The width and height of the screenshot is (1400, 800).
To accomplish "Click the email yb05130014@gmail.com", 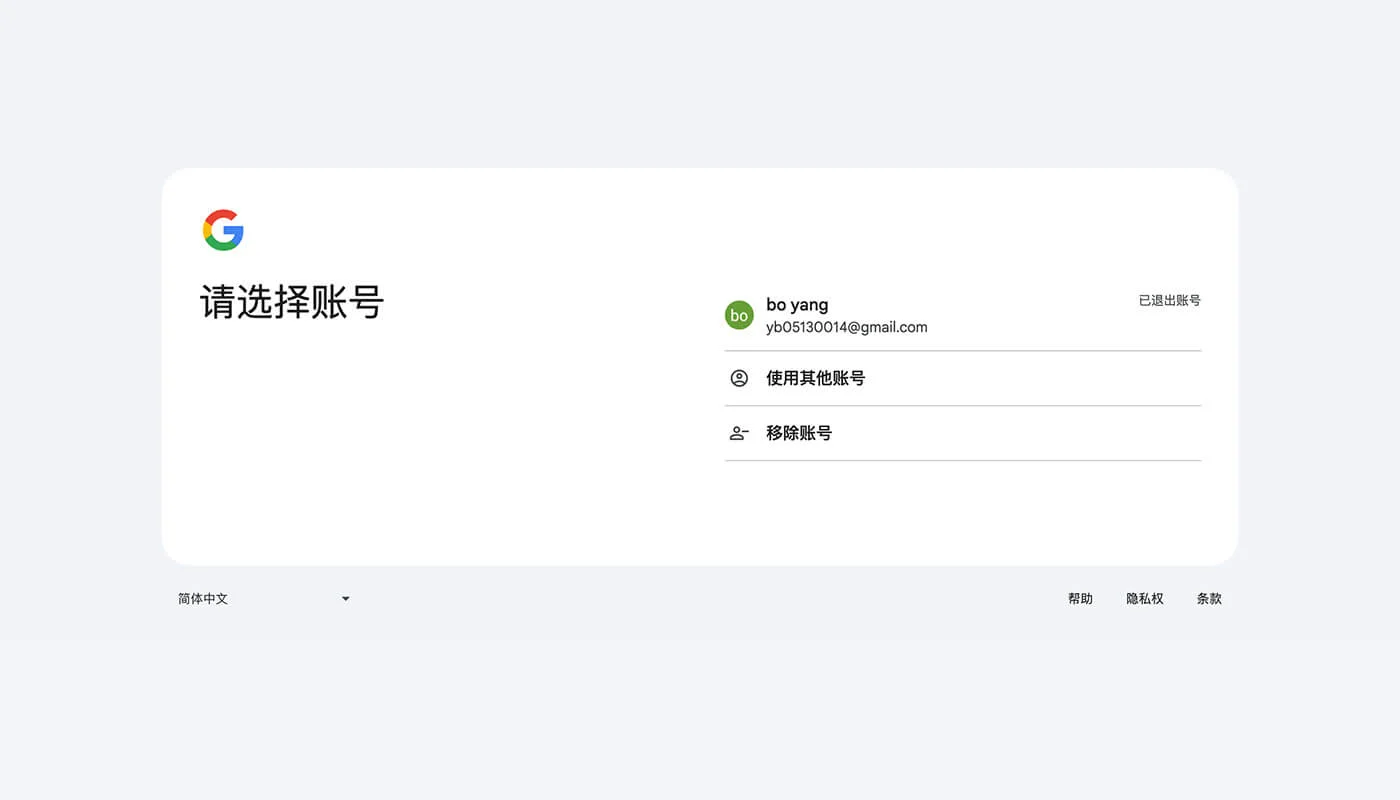I will (x=845, y=327).
